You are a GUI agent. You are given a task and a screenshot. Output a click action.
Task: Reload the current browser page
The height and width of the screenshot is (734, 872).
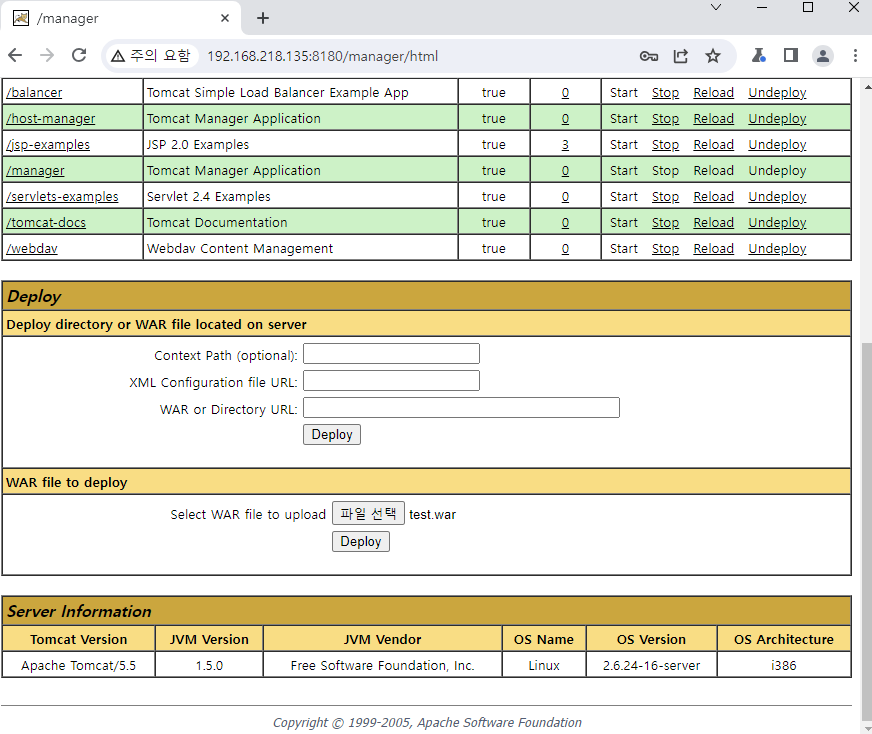(79, 56)
